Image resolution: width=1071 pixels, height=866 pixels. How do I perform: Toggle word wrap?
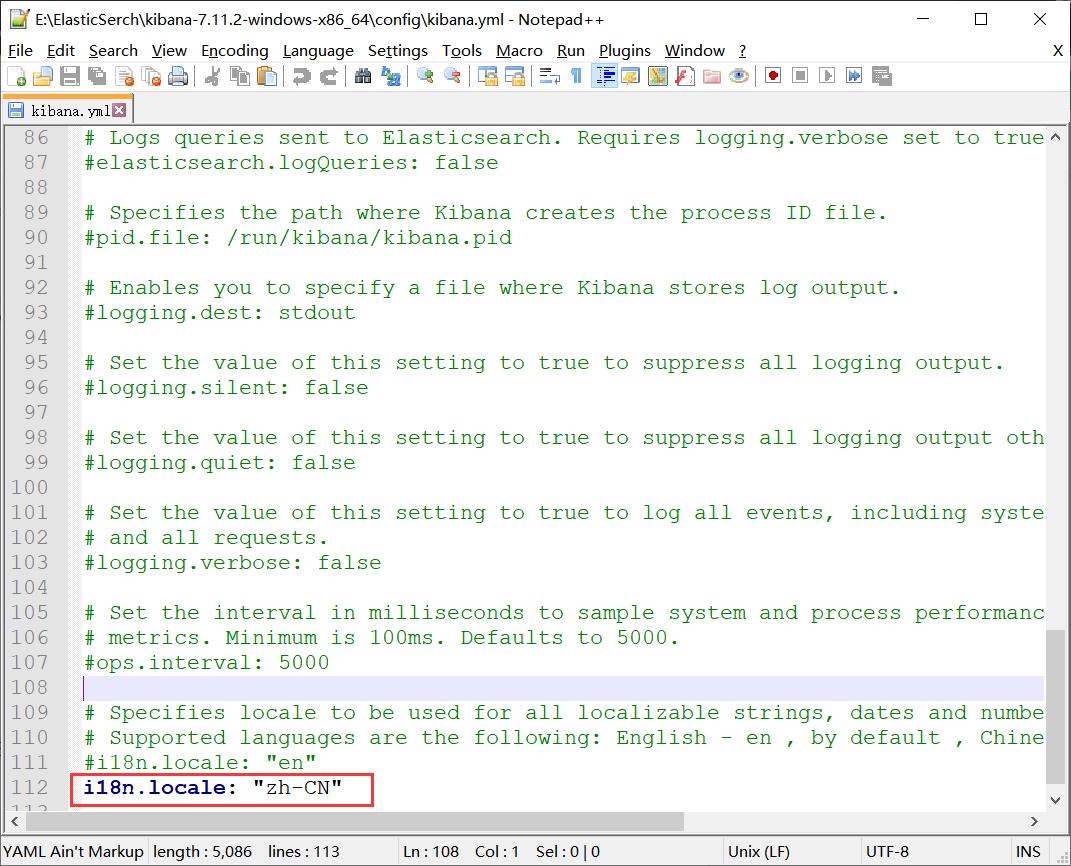click(549, 76)
